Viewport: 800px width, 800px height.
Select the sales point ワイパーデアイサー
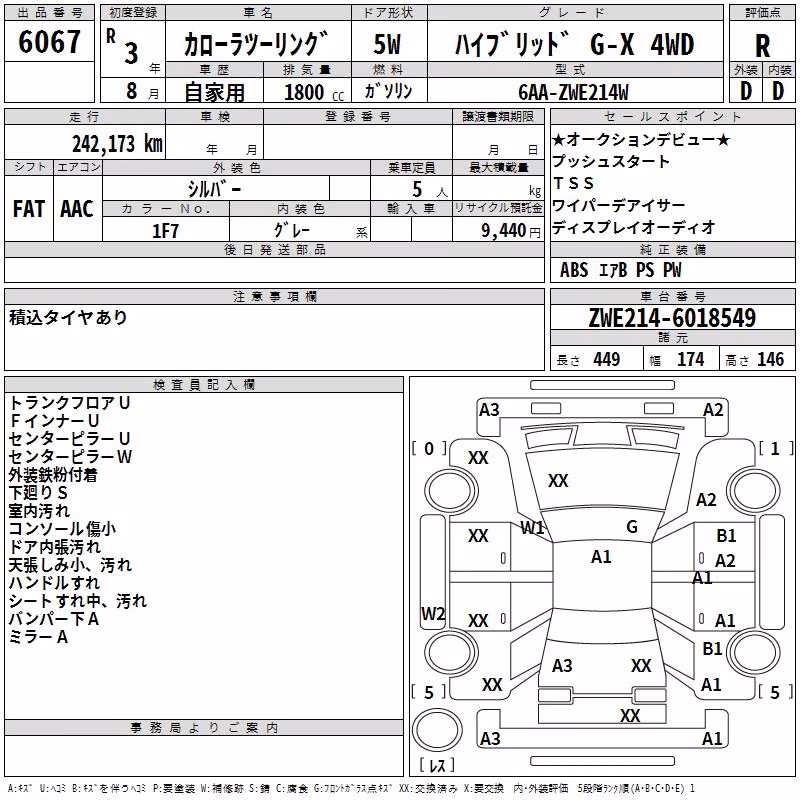tap(618, 205)
